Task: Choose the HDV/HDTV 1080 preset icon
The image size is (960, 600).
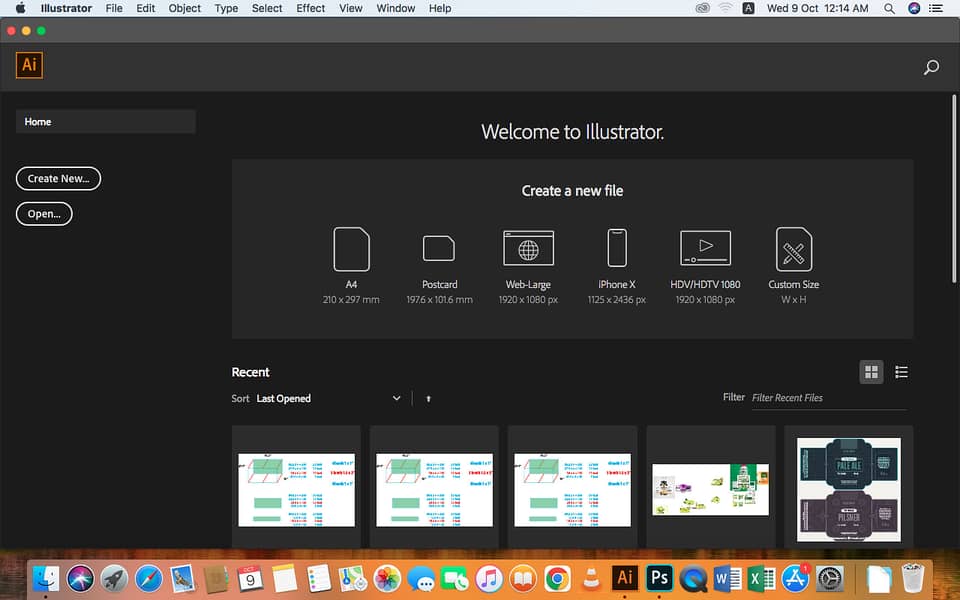Action: [x=705, y=248]
